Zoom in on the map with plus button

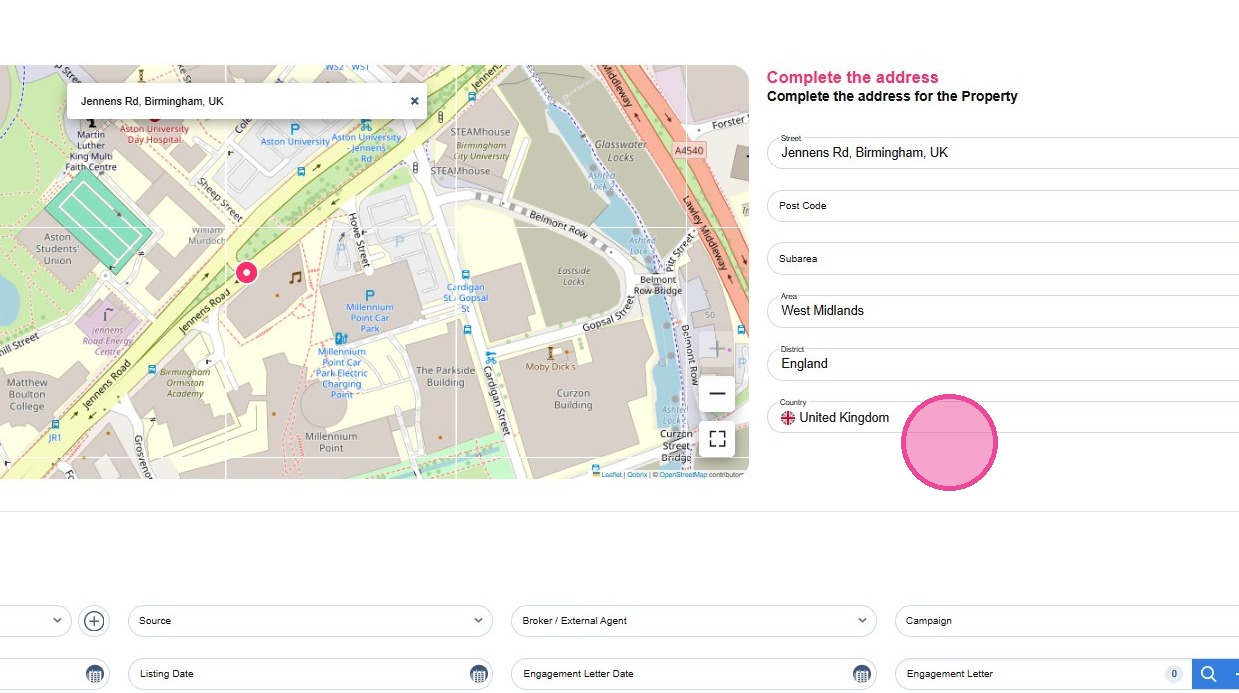[x=717, y=348]
